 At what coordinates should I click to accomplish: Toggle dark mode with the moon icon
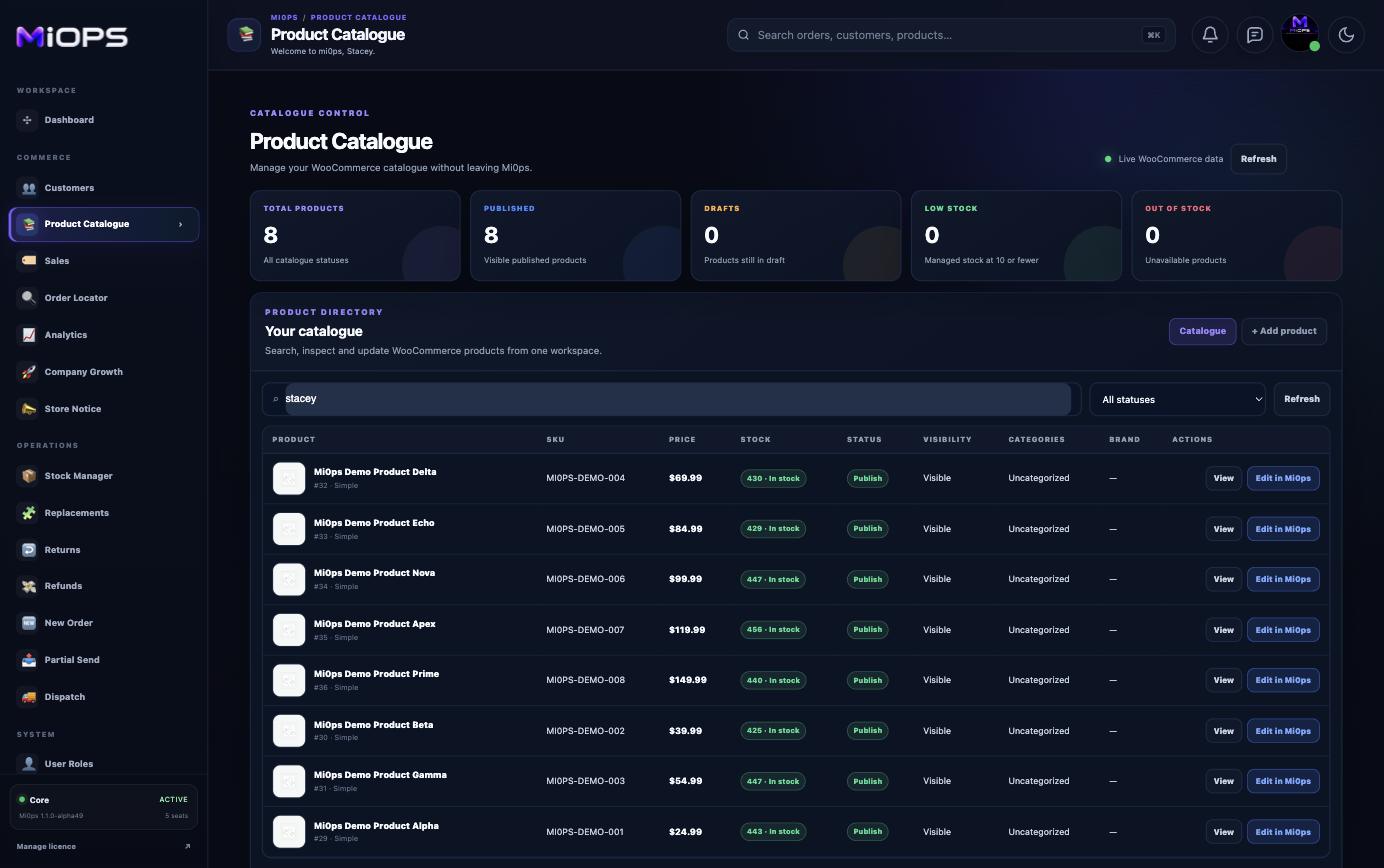click(x=1346, y=35)
